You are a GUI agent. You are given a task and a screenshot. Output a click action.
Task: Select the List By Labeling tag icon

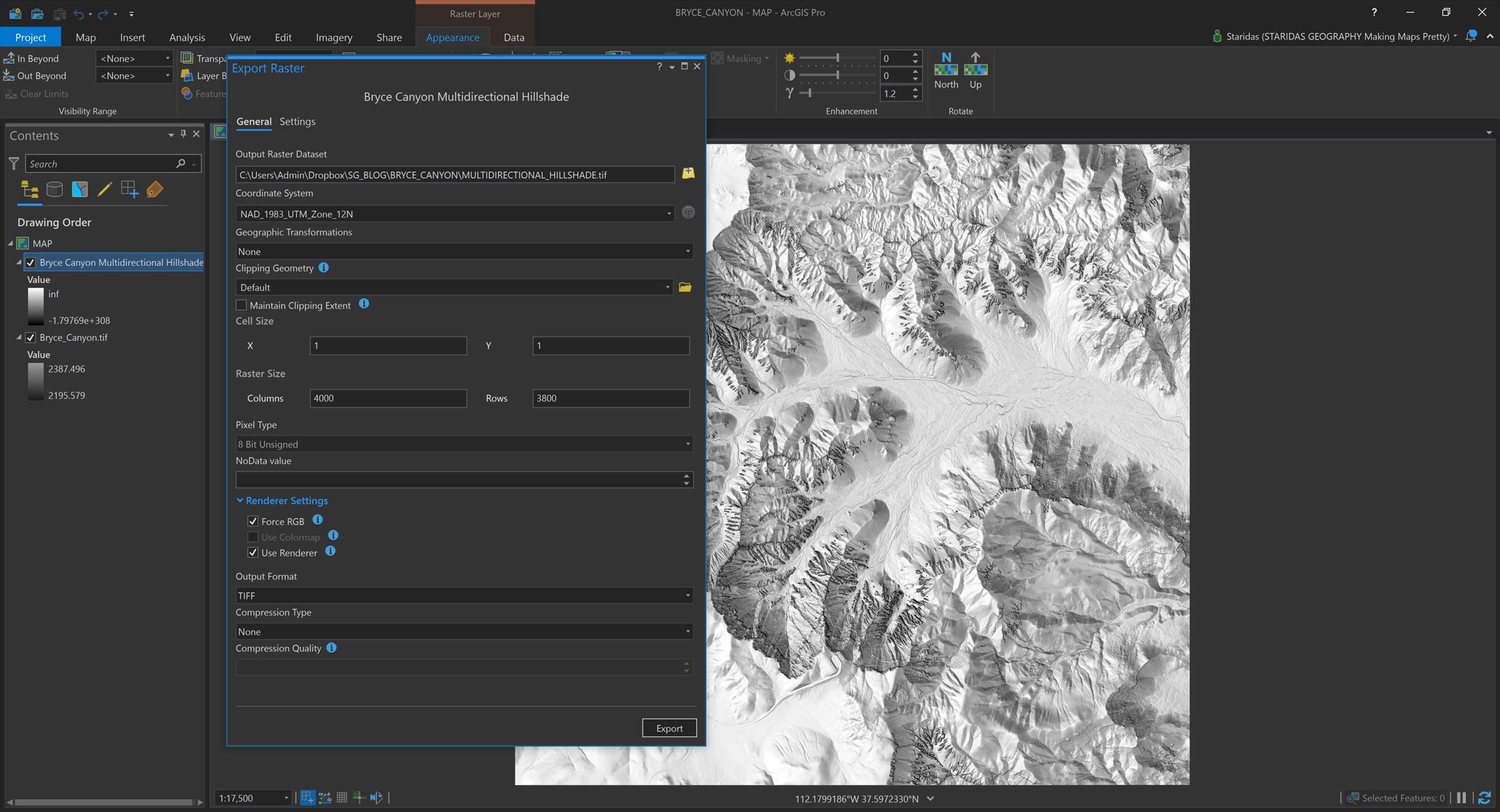[x=155, y=190]
